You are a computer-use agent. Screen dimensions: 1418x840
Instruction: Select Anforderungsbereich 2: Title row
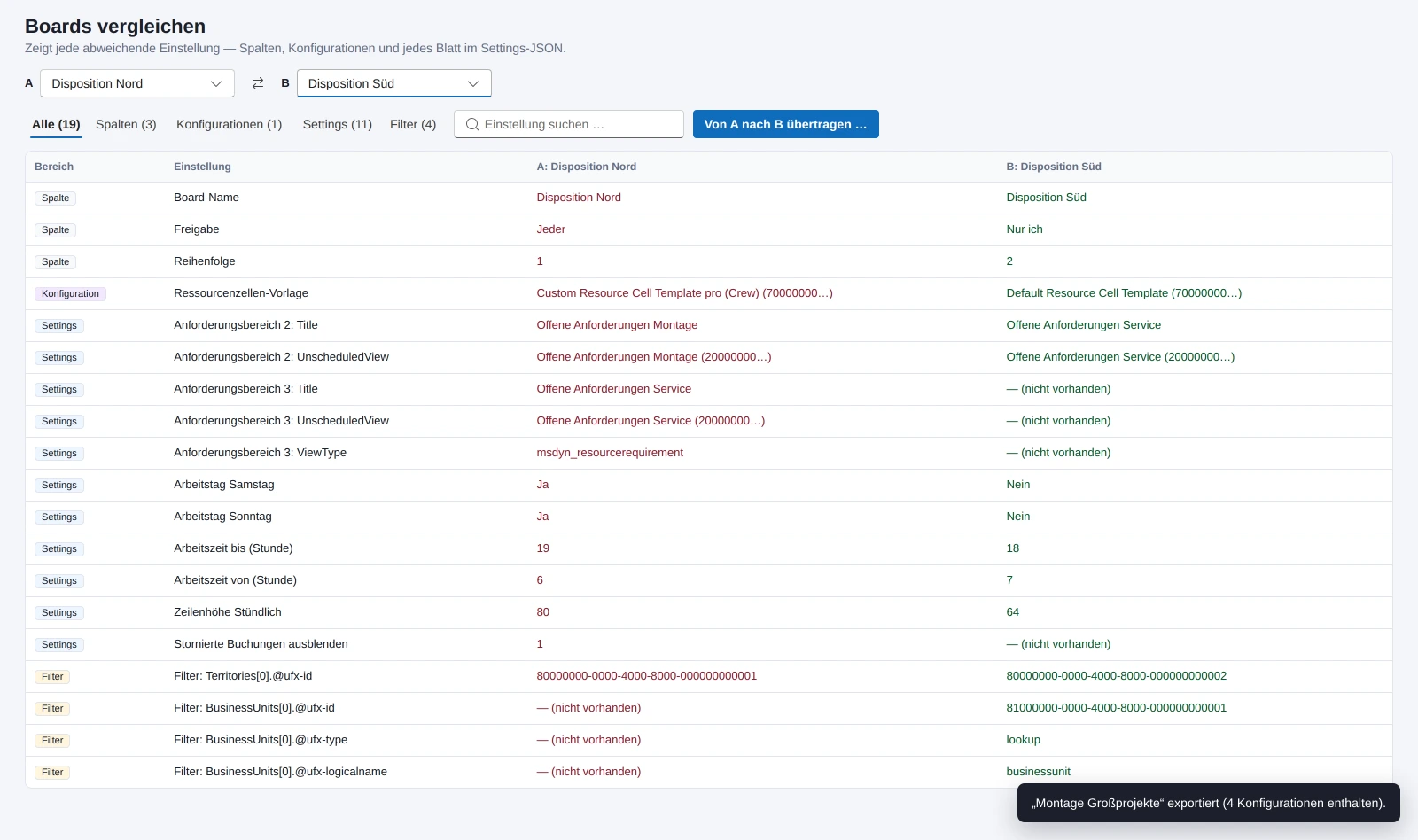coord(709,325)
